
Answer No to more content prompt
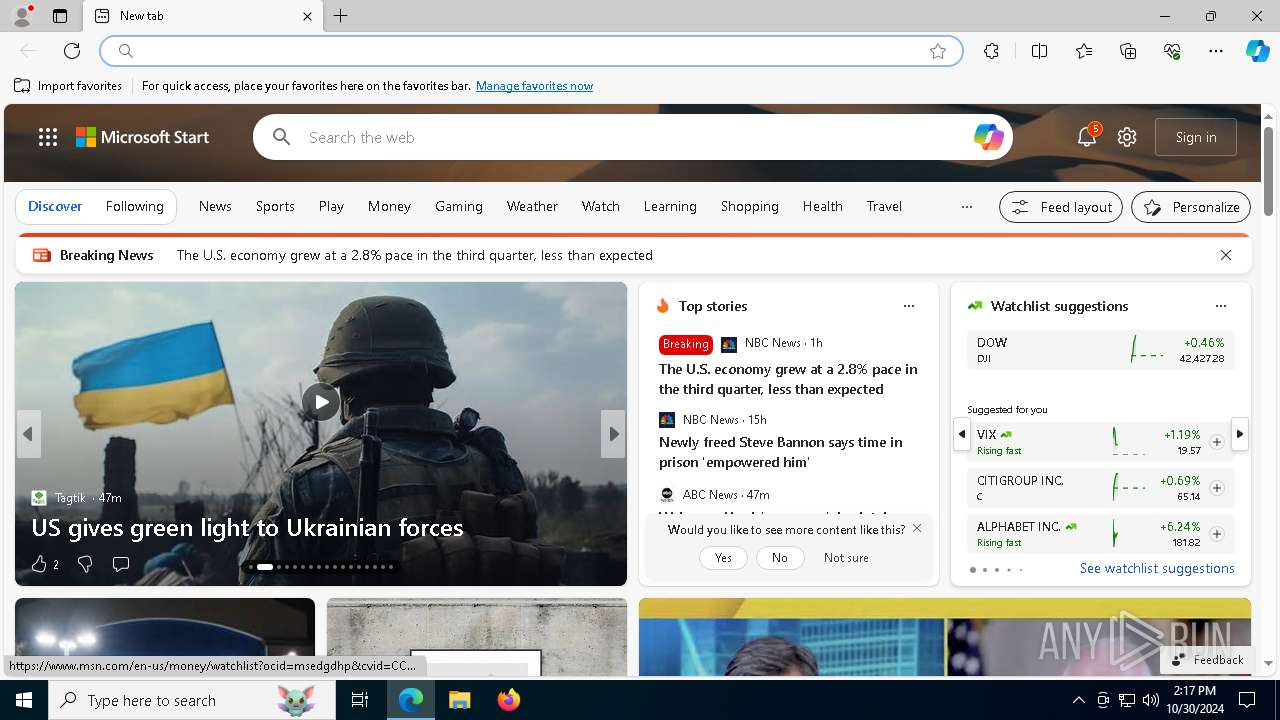pyautogui.click(x=780, y=558)
